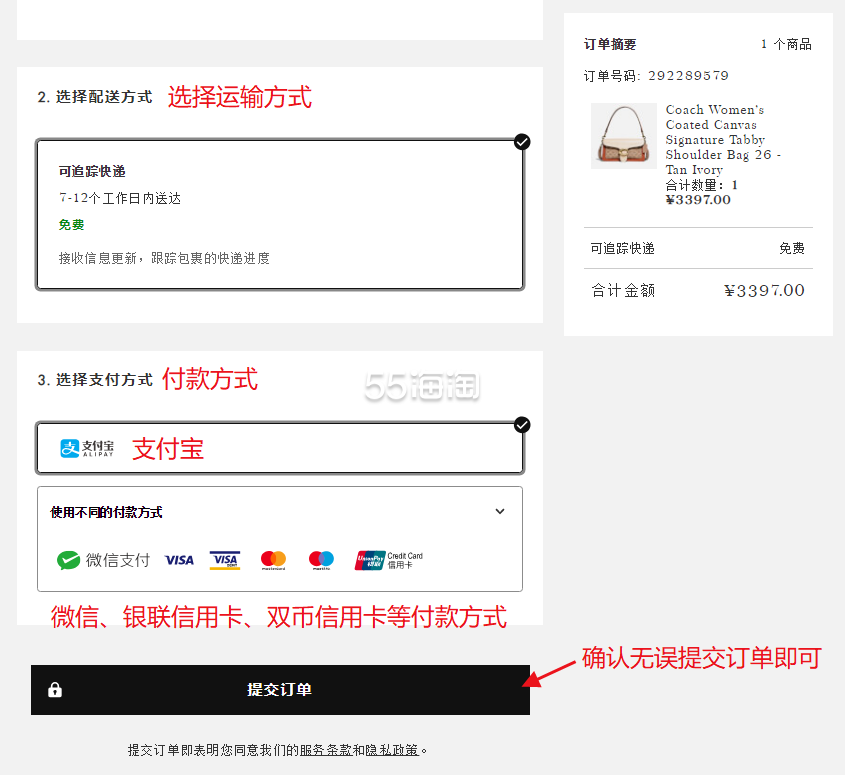Click the 接收信息更新 tracking description text
This screenshot has height=775, width=845.
pos(164,258)
